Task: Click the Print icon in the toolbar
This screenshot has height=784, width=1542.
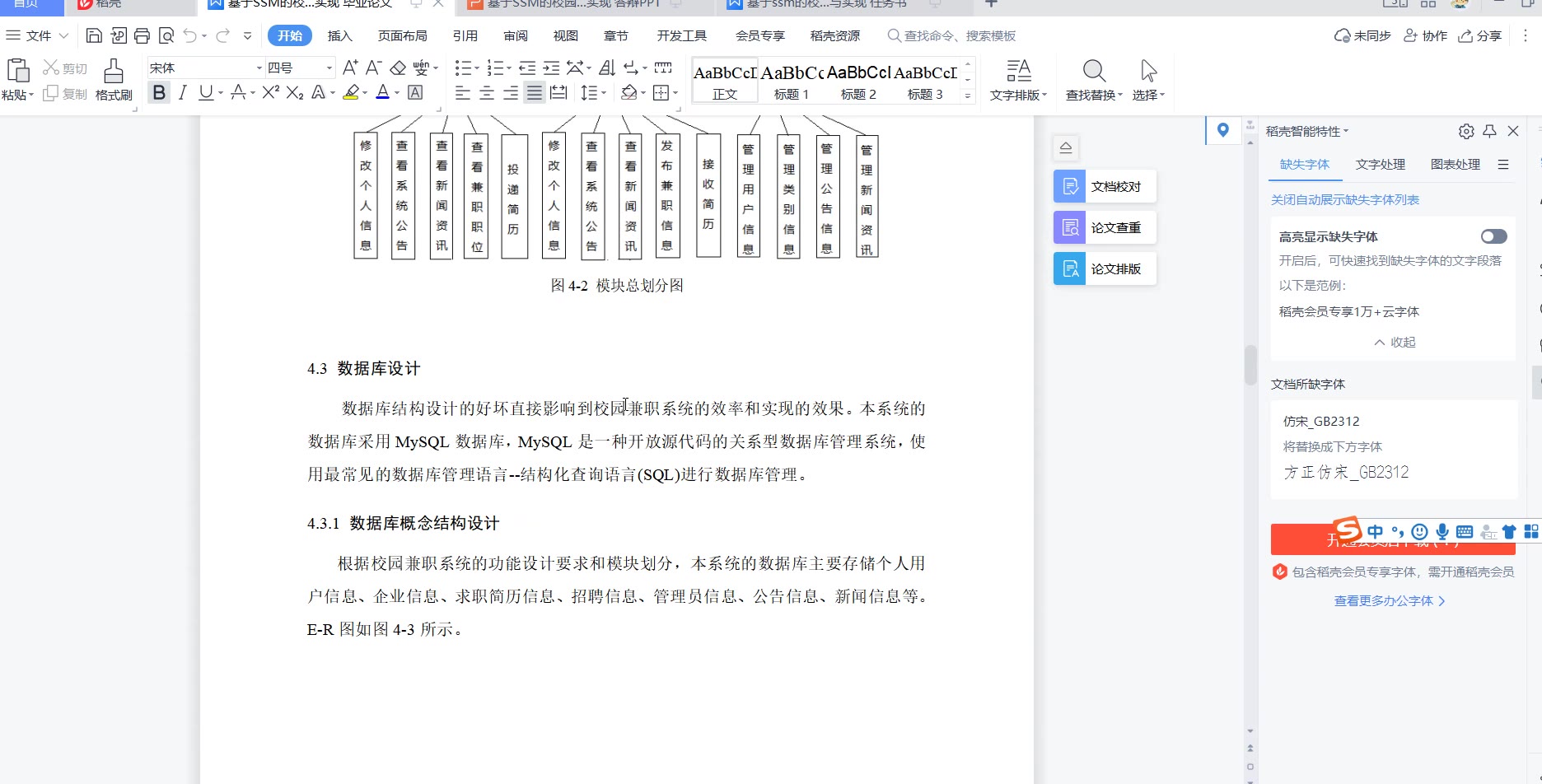Action: [142, 35]
